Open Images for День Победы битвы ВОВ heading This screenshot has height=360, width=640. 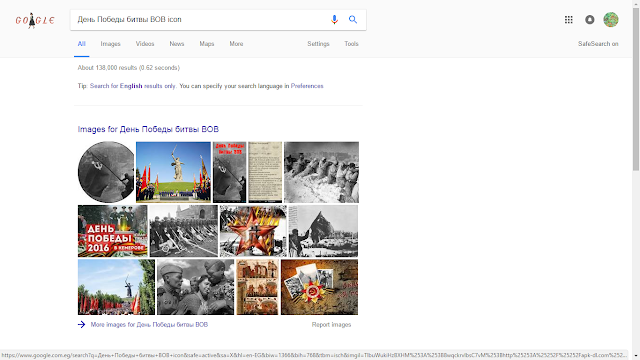point(148,129)
